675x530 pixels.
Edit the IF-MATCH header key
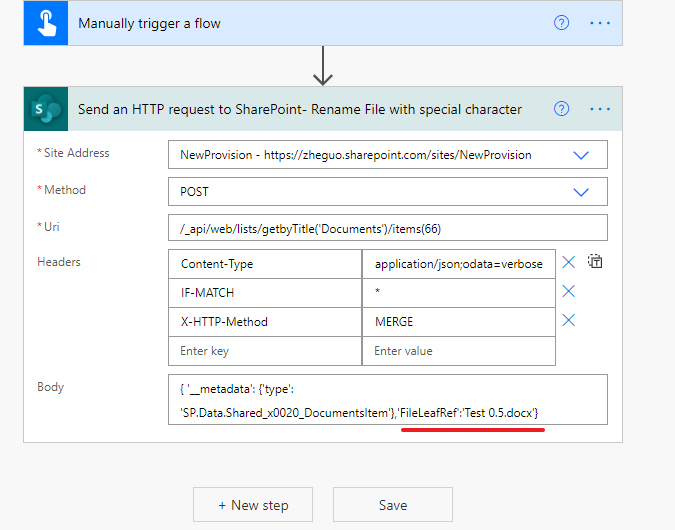tap(265, 293)
